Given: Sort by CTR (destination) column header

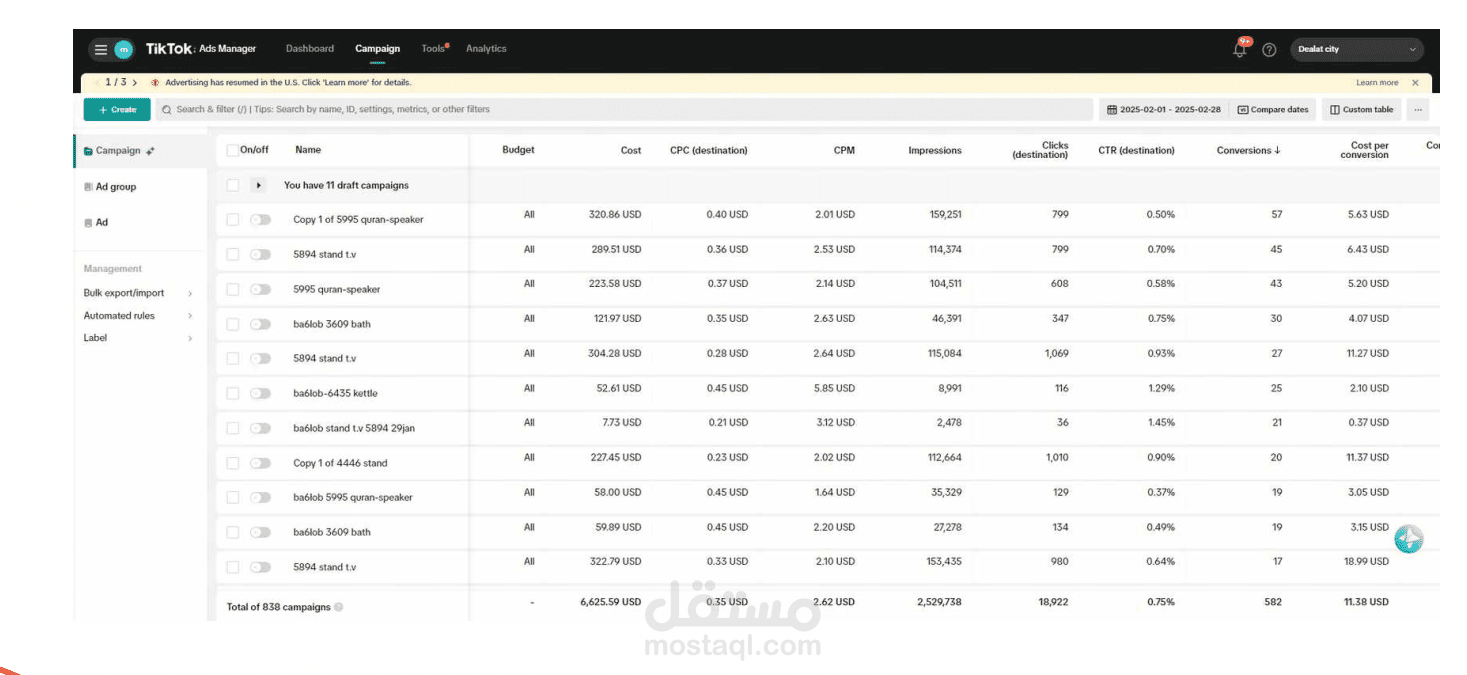Looking at the screenshot, I should (1136, 151).
